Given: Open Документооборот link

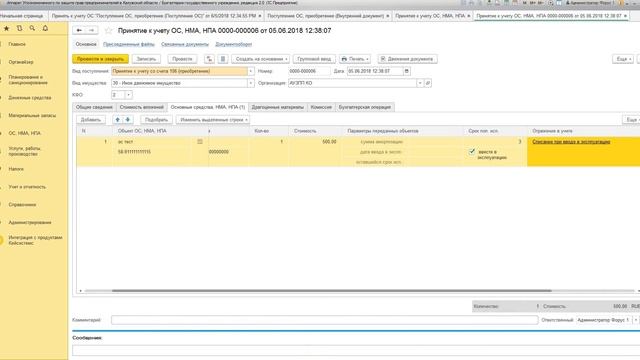Looking at the screenshot, I should [x=233, y=44].
